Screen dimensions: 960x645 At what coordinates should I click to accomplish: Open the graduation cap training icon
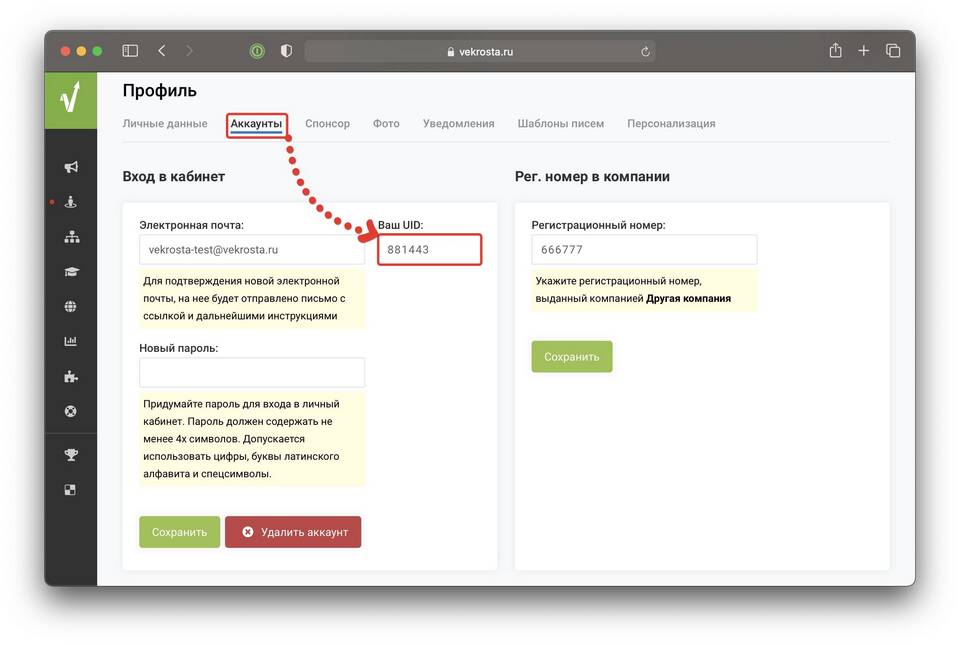[71, 272]
